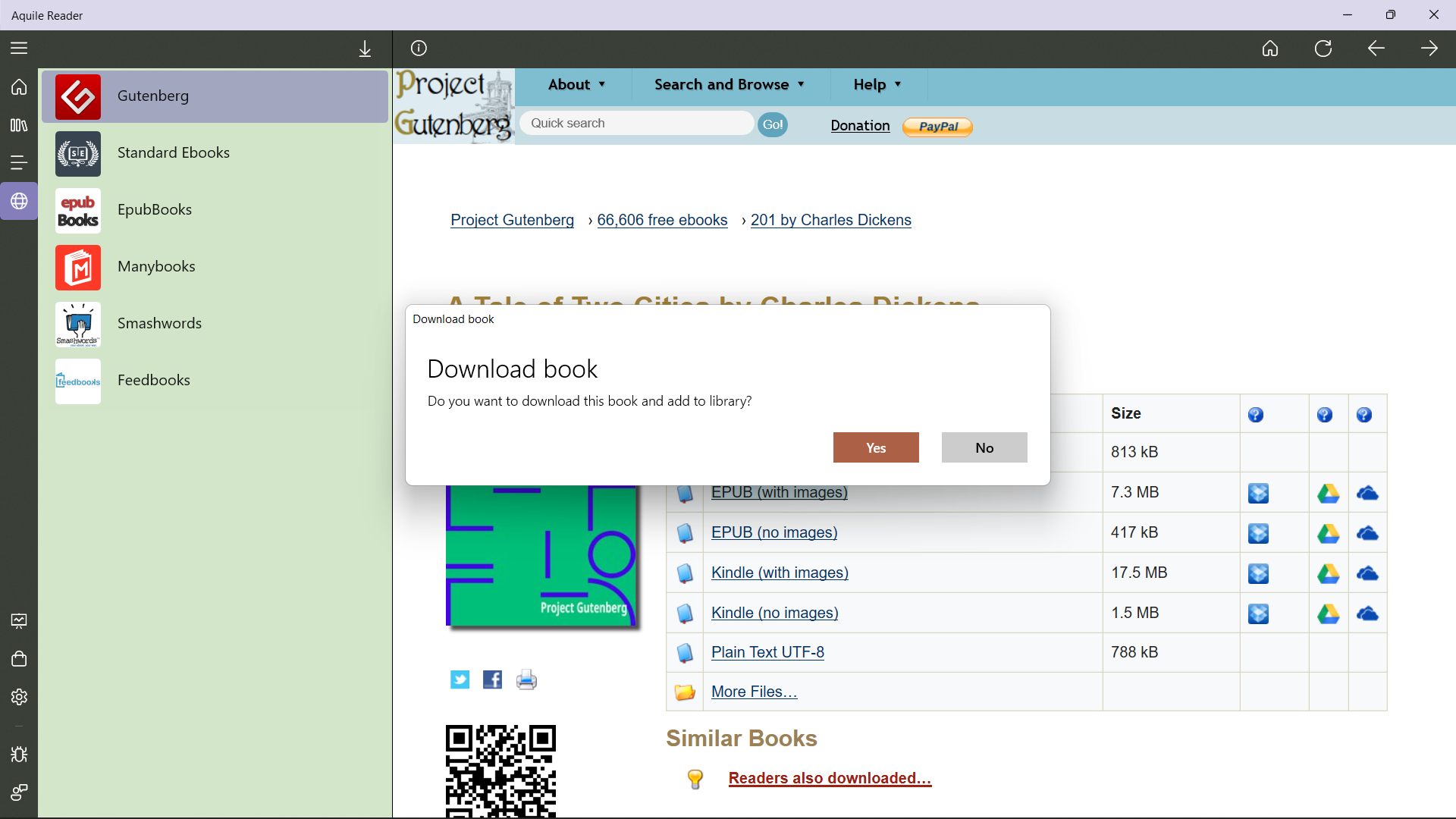This screenshot has height=819, width=1456.
Task: Open the hamburger navigation menu
Action: tap(19, 49)
